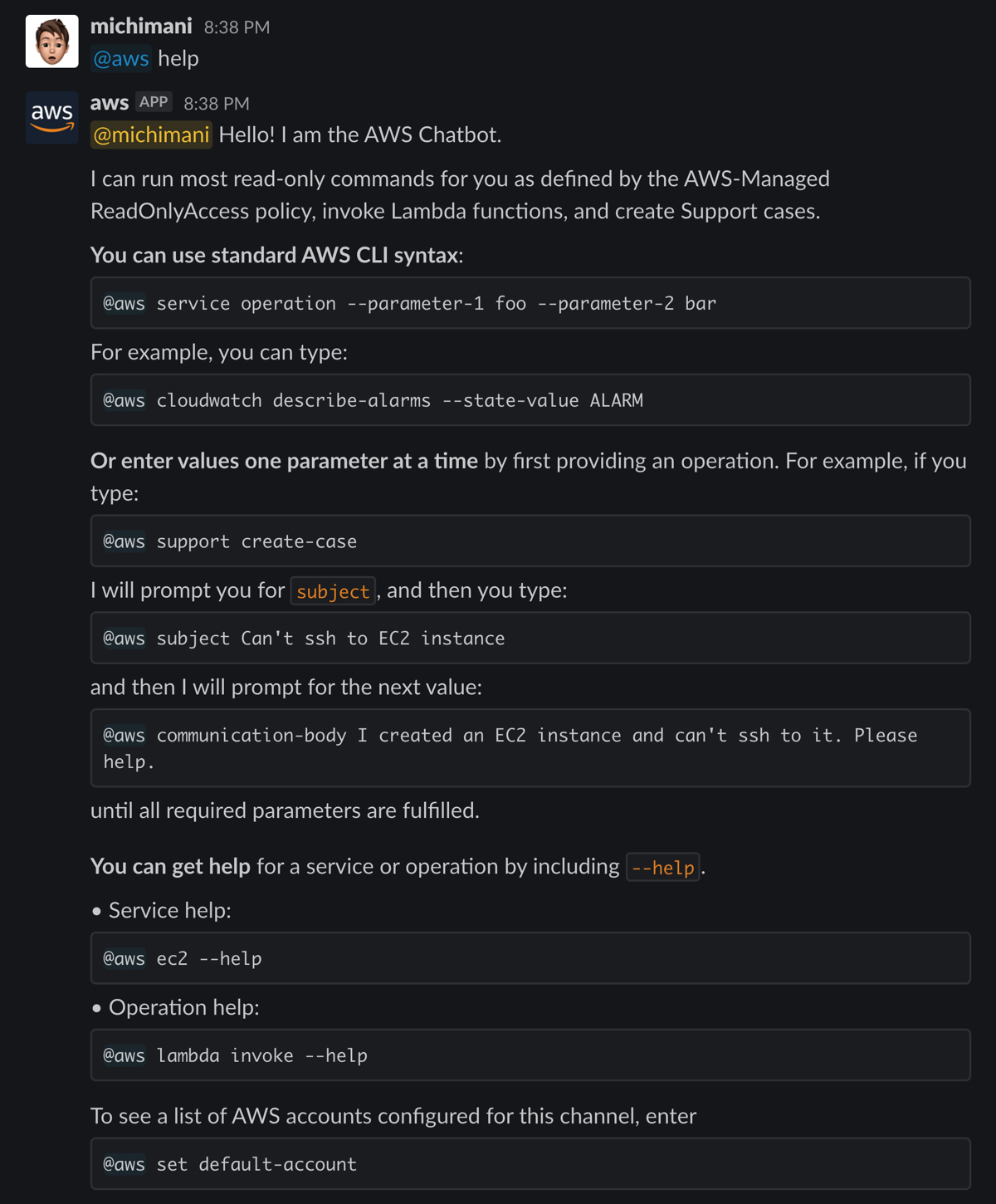
Task: Select the APP badge next to aws
Action: [x=154, y=101]
